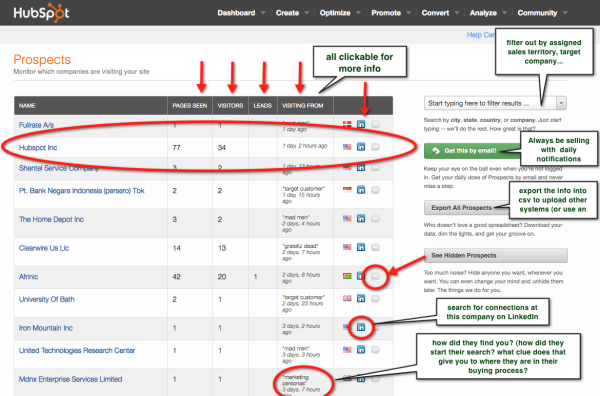Open Pt. Bank Negara Indonesia link
Screen dimensions: 600x396
tap(82, 191)
